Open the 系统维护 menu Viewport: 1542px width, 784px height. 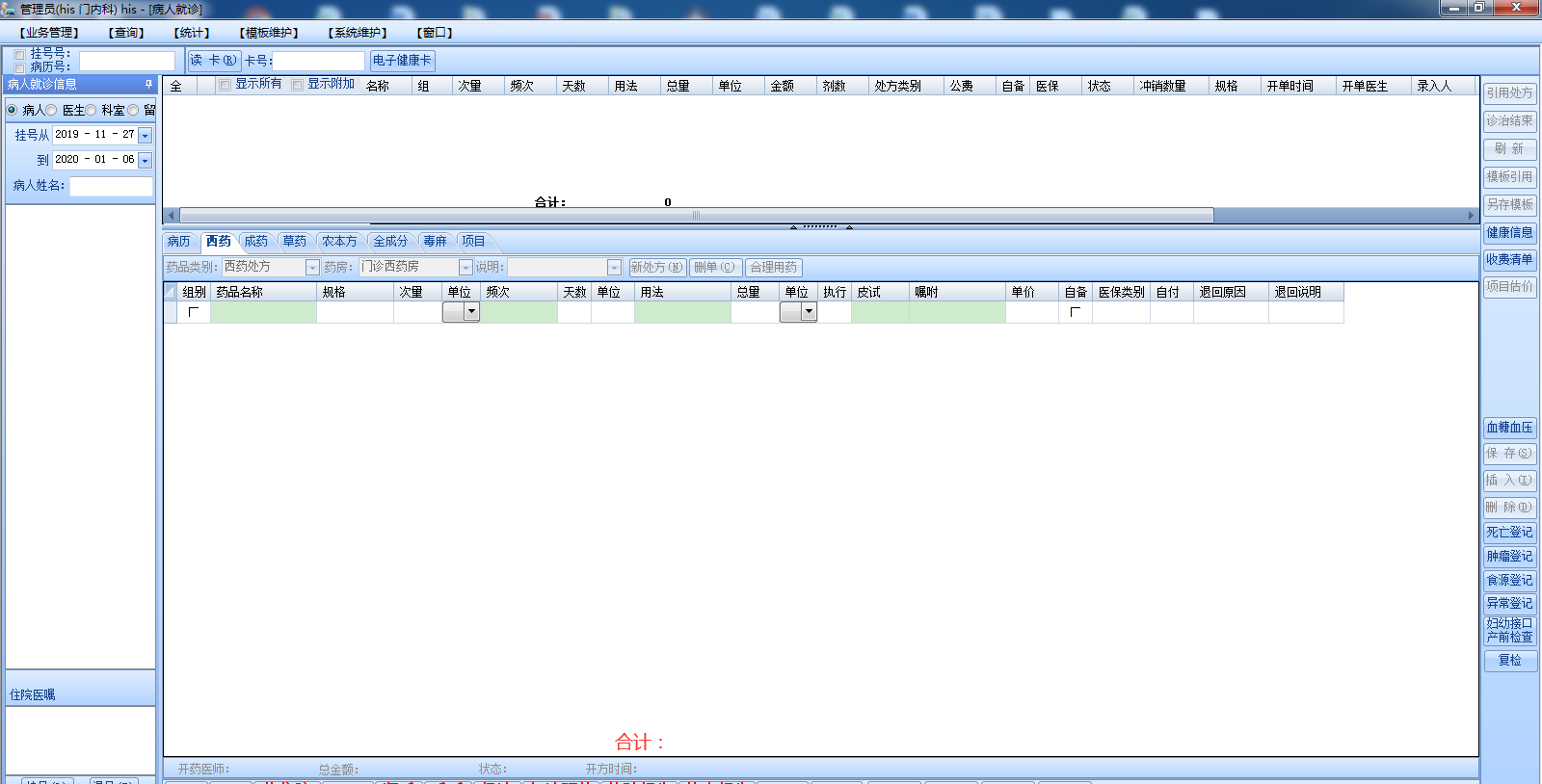pos(358,33)
